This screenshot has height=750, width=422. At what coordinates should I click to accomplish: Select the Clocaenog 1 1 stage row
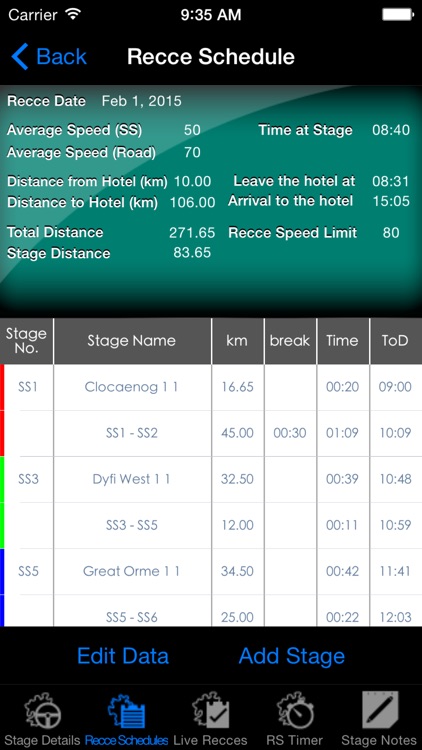point(211,387)
